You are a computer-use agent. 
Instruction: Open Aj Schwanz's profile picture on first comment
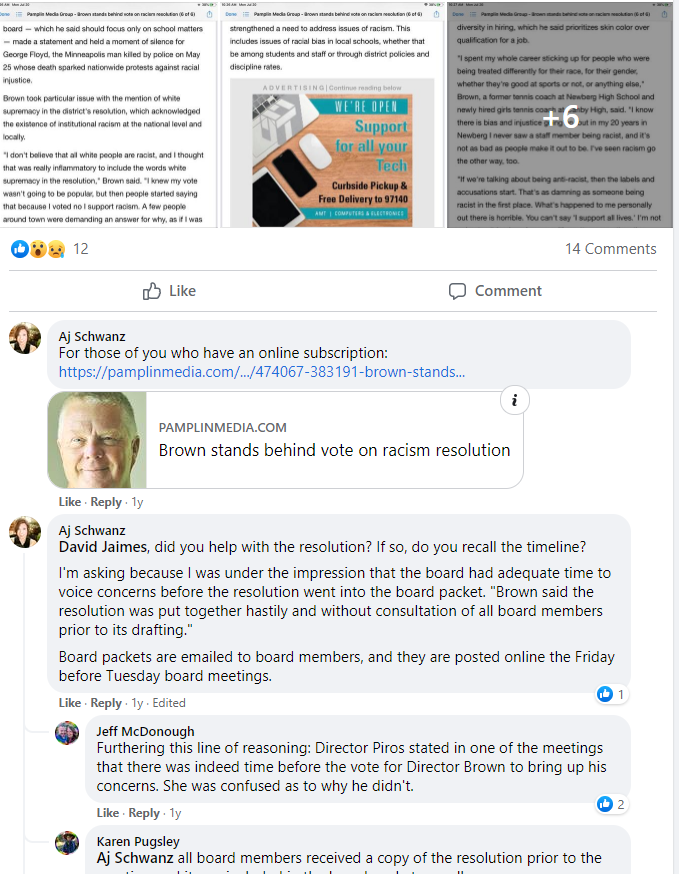tap(25, 338)
